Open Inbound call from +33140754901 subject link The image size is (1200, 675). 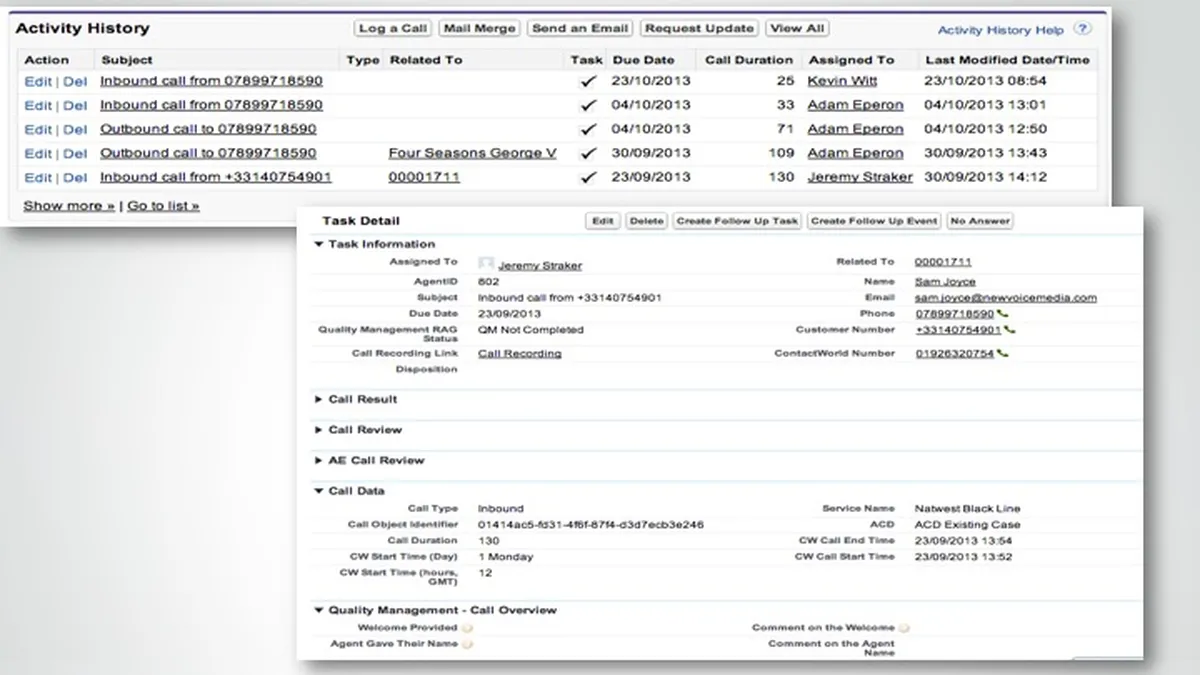216,177
